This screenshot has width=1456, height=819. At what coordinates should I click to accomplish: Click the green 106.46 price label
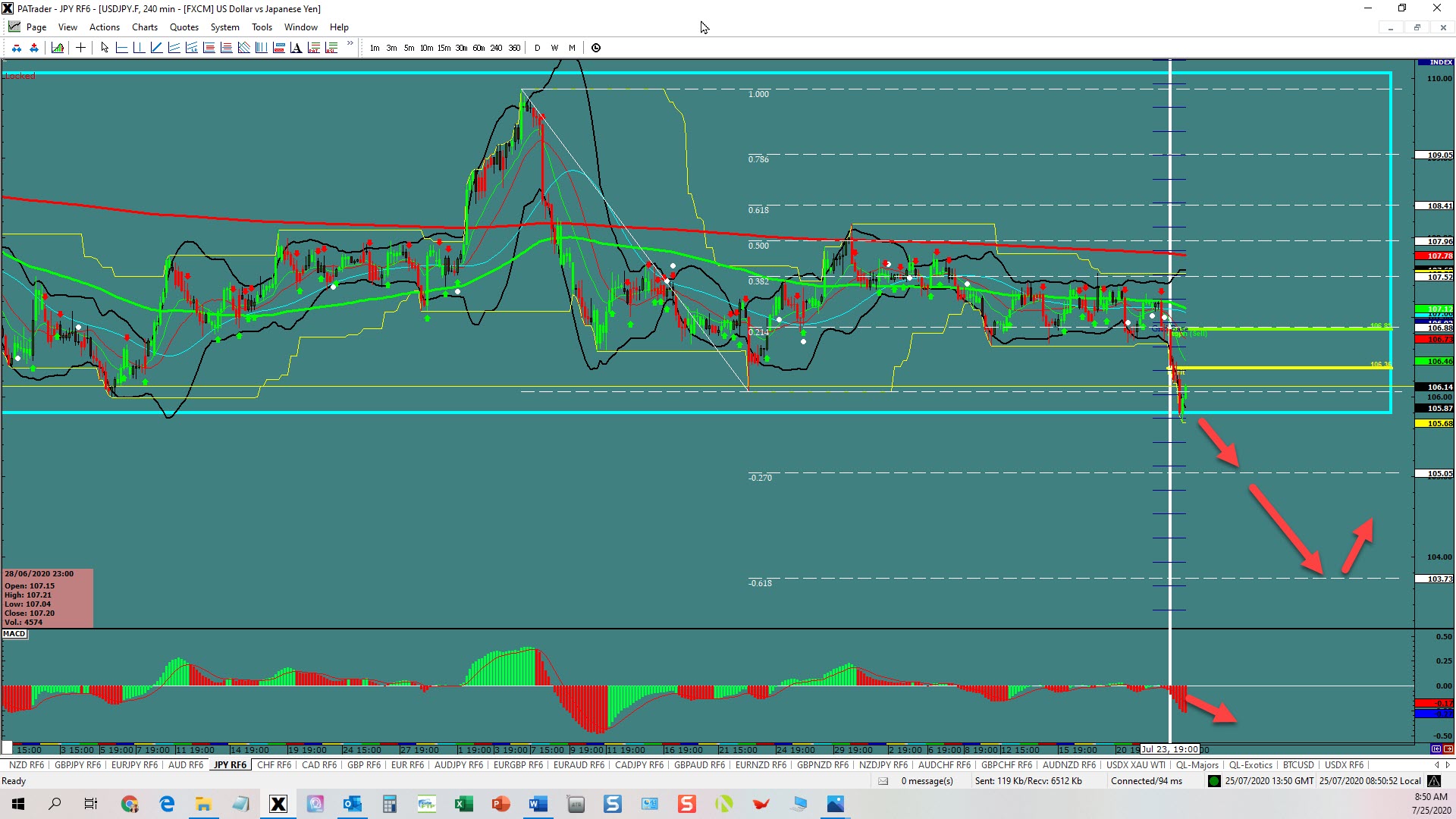pos(1434,362)
